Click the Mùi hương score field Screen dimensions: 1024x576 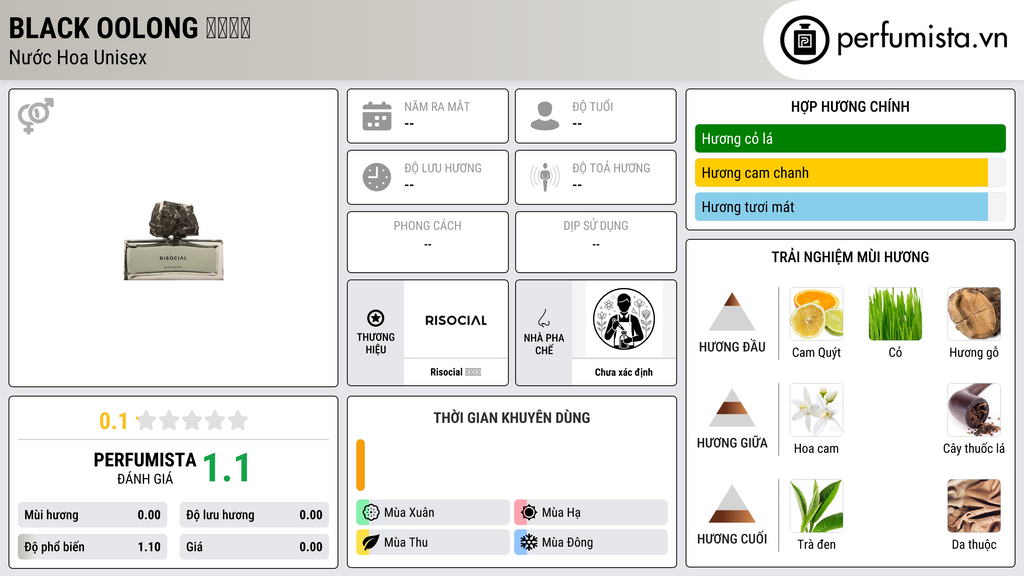tap(92, 515)
